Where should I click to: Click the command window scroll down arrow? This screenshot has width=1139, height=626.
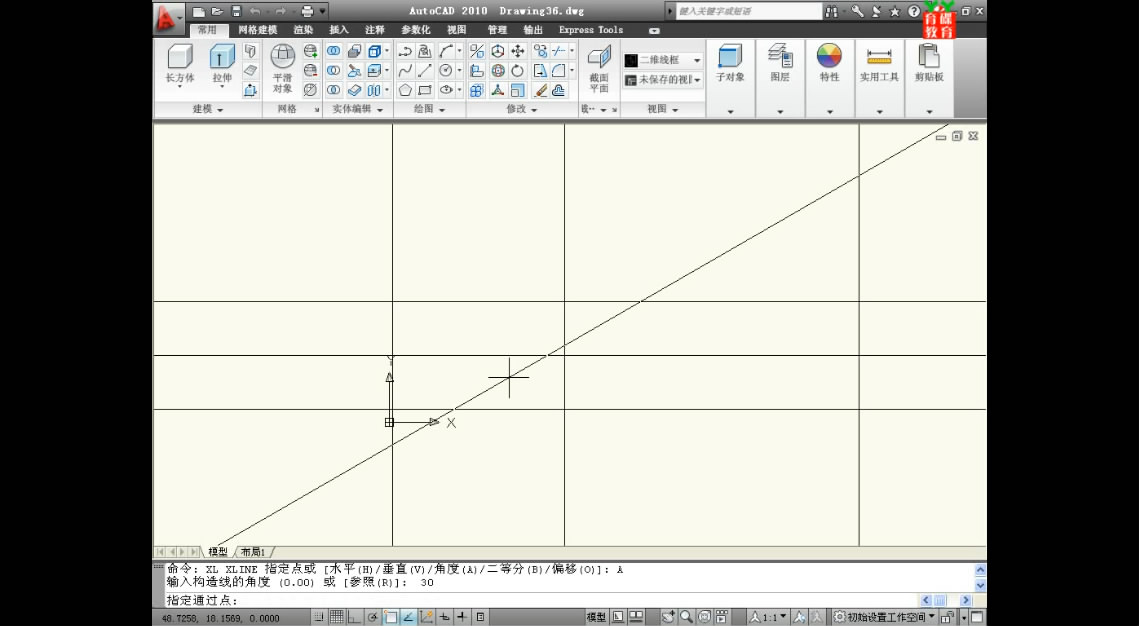tap(980, 585)
